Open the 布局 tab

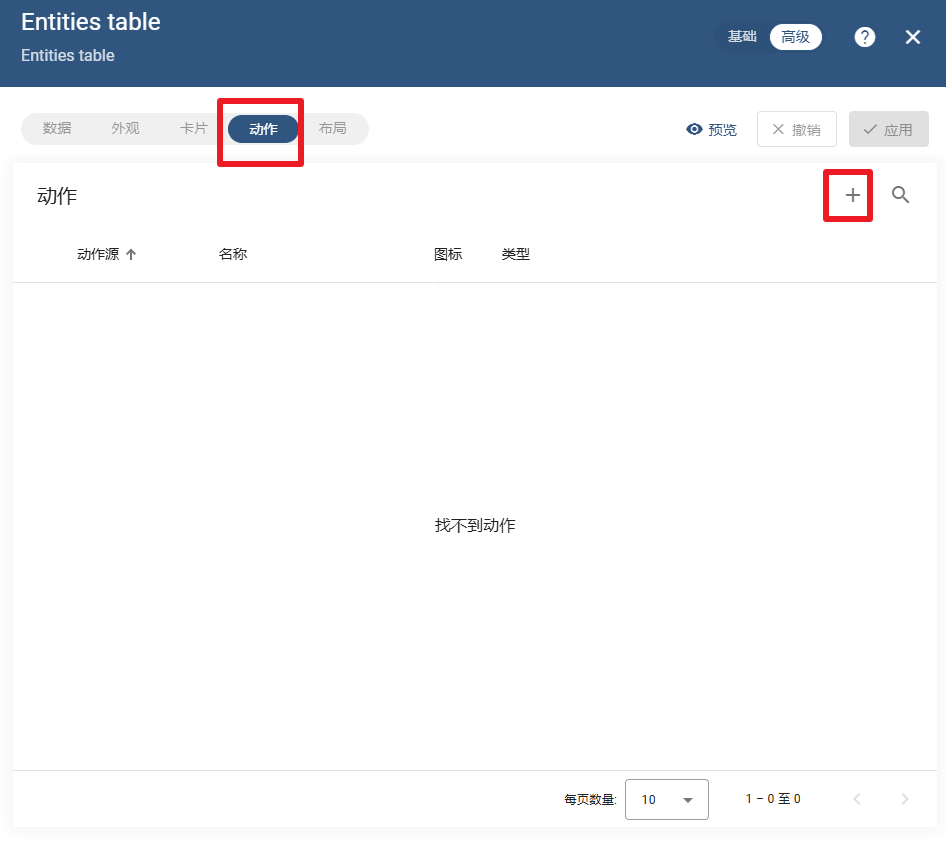point(332,129)
